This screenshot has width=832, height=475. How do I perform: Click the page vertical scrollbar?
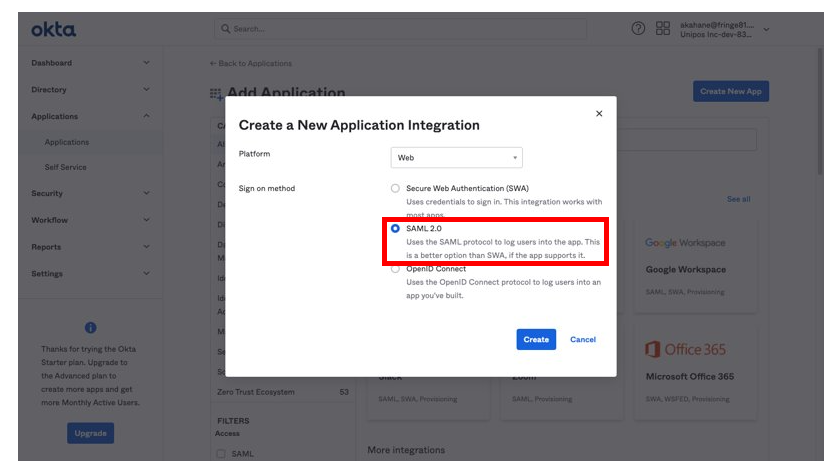pyautogui.click(x=820, y=111)
